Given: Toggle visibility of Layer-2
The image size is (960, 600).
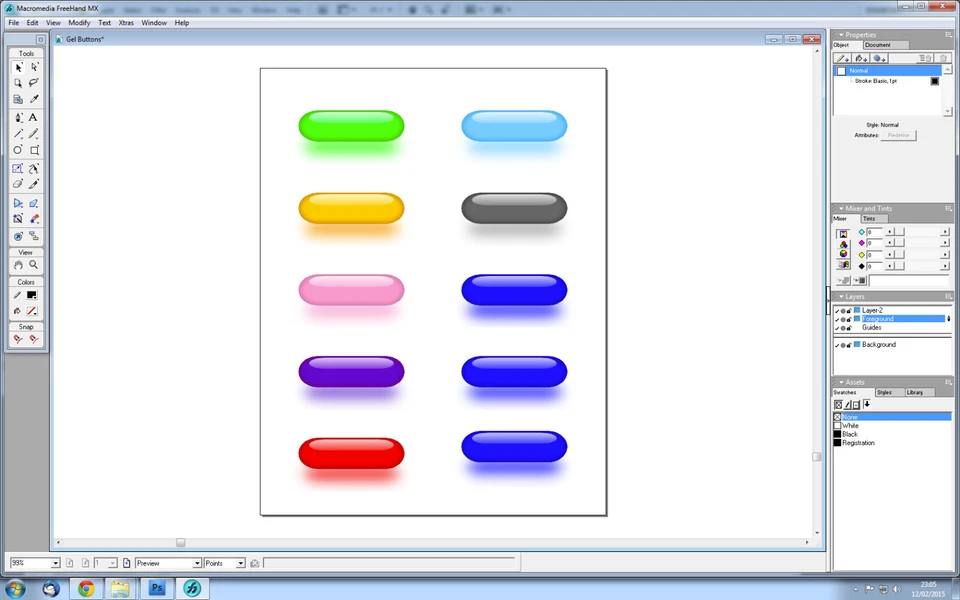Looking at the screenshot, I should click(x=837, y=310).
